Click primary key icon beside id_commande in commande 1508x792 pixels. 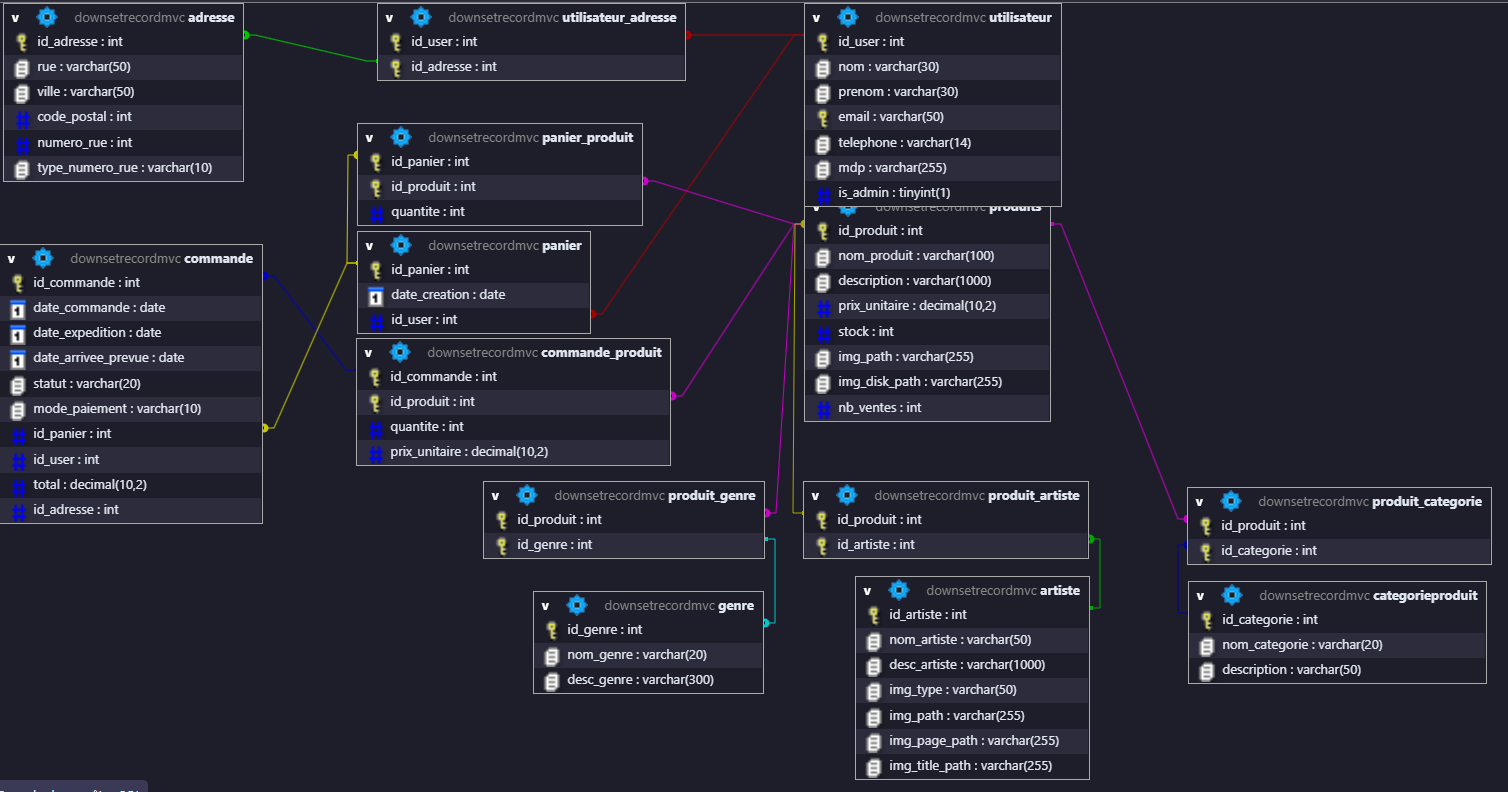[x=18, y=283]
